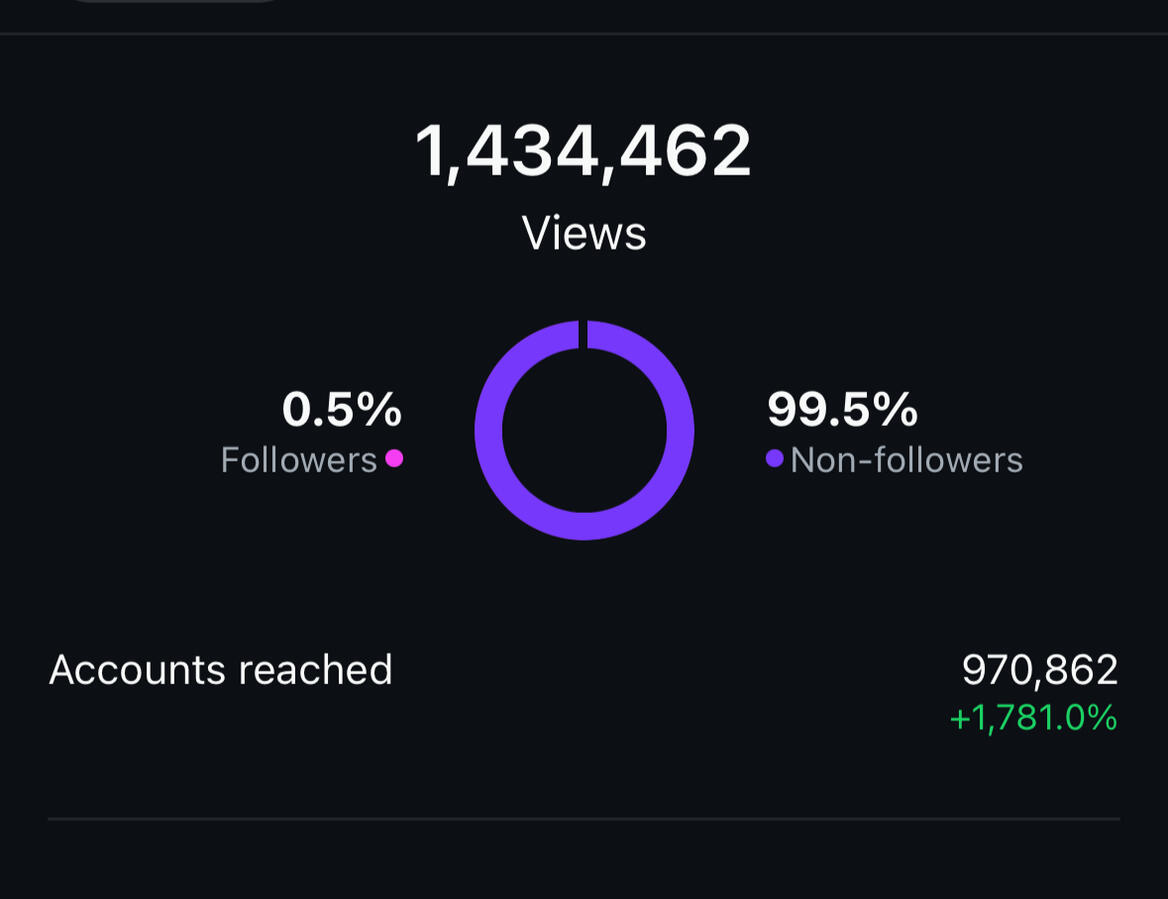Tap the partially visible pill button at top
The image size is (1168, 899).
175,1
